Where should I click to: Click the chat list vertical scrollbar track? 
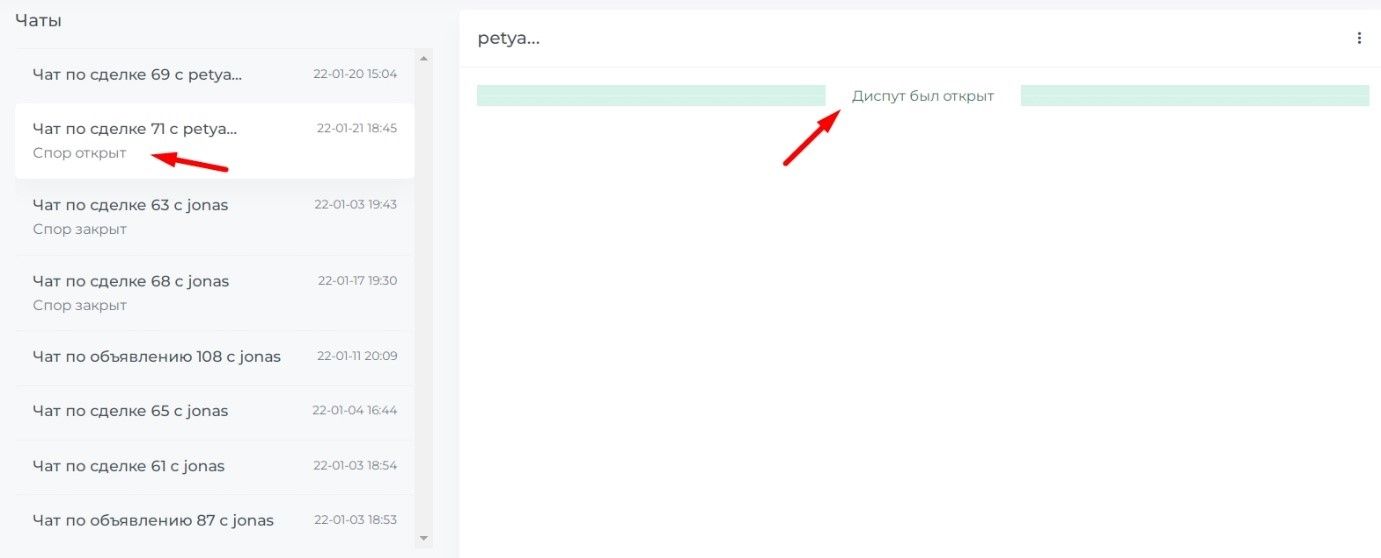[x=424, y=298]
